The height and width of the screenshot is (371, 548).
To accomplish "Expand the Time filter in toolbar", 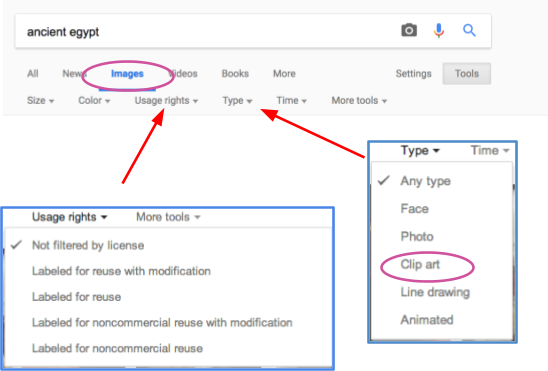I will 291,101.
